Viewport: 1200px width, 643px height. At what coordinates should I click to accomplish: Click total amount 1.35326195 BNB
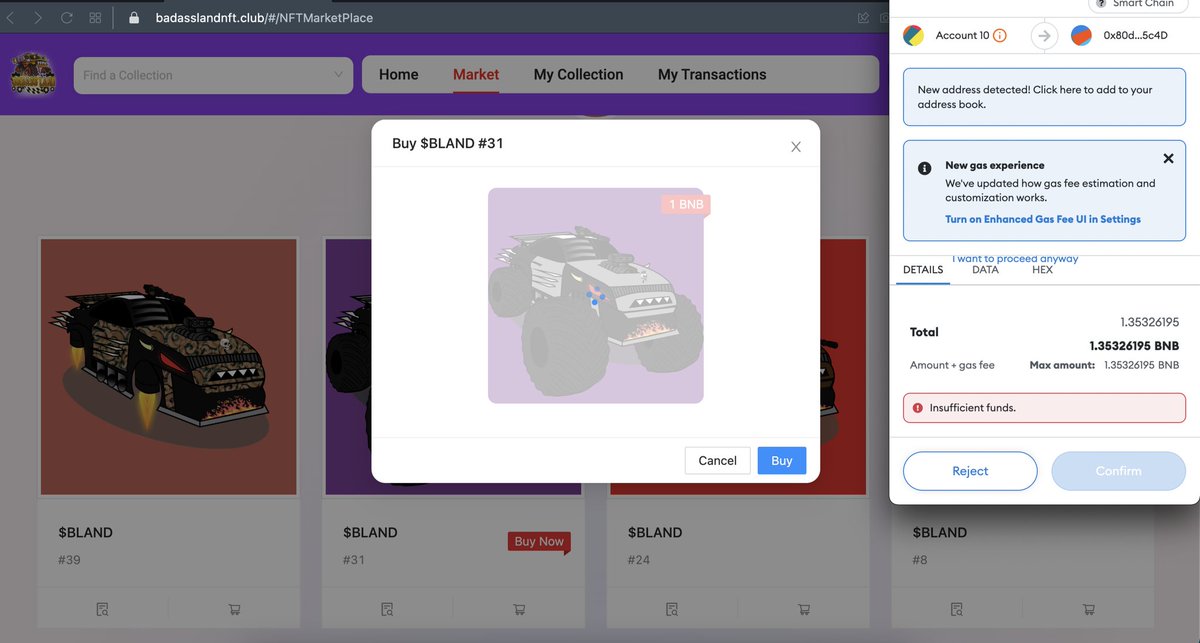(1134, 346)
